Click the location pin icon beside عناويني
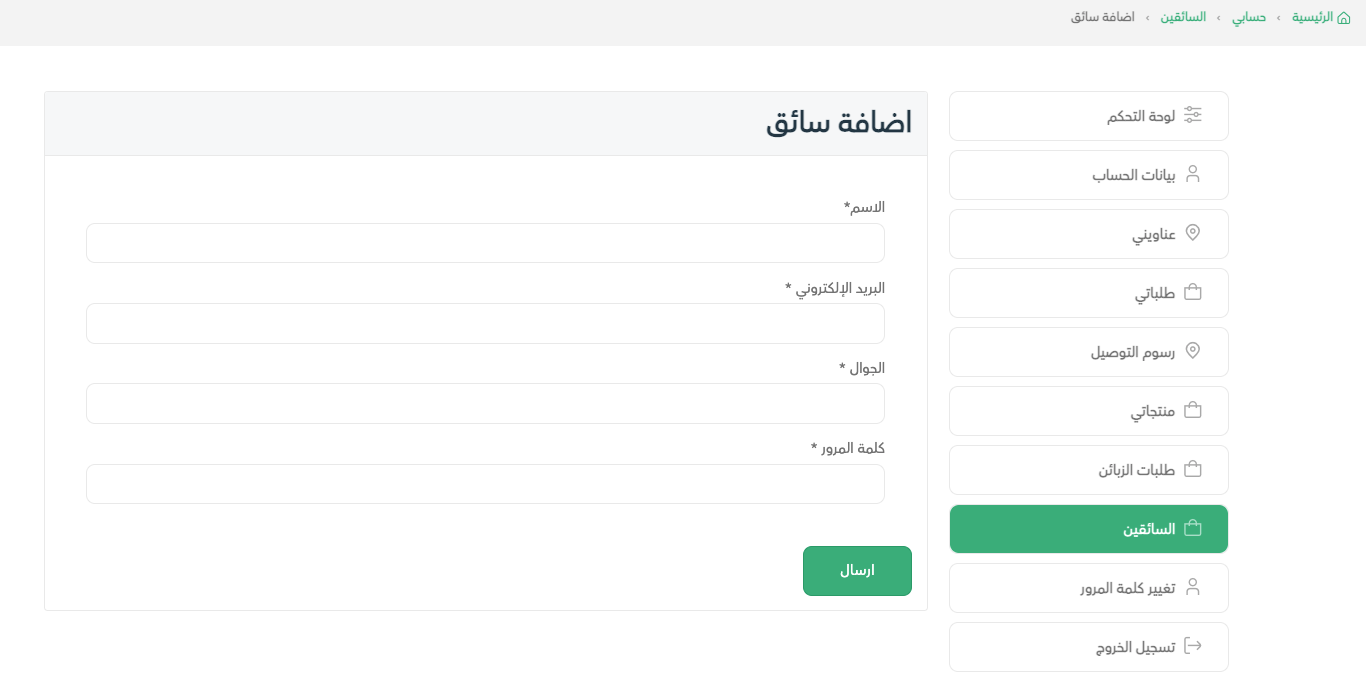 click(1192, 233)
